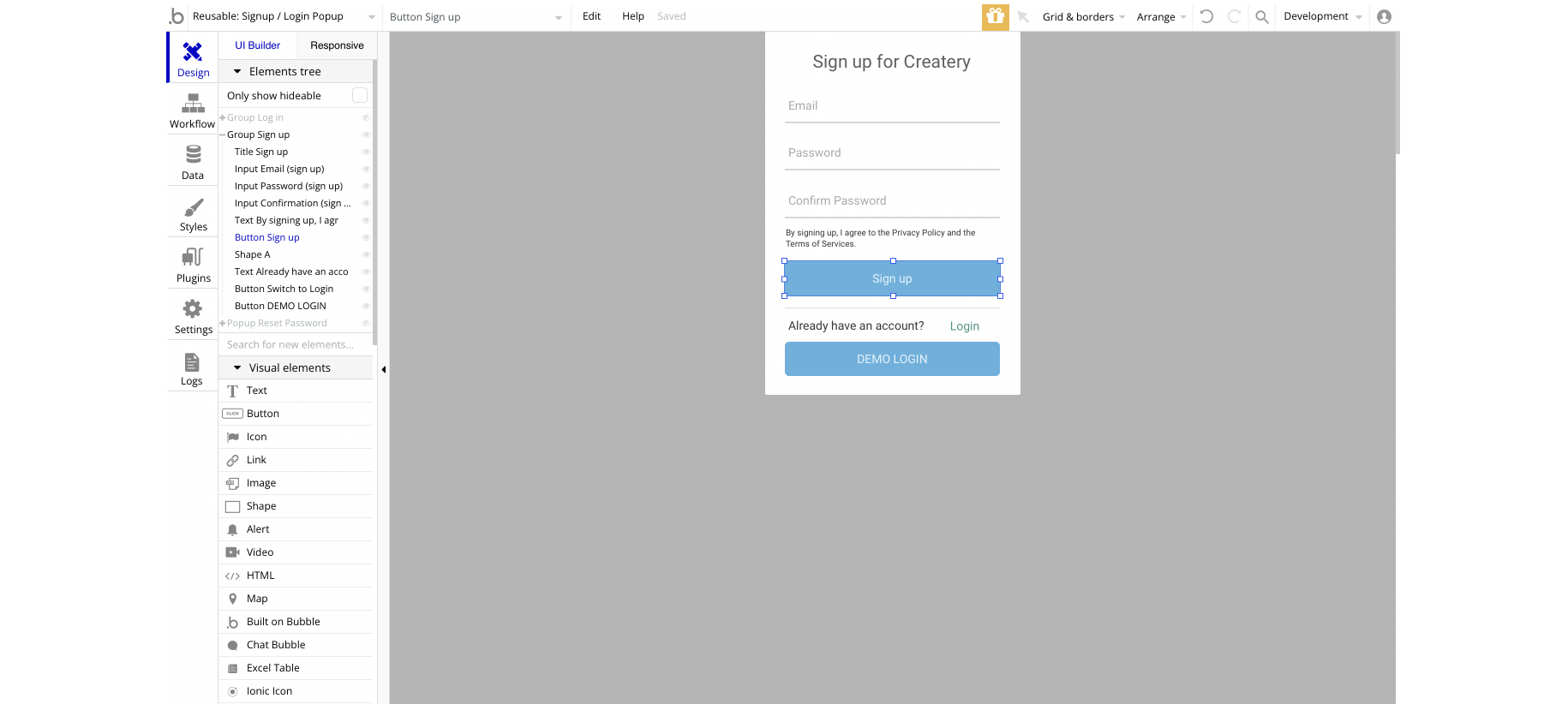Select Button Switch to Login in tree

click(x=284, y=289)
